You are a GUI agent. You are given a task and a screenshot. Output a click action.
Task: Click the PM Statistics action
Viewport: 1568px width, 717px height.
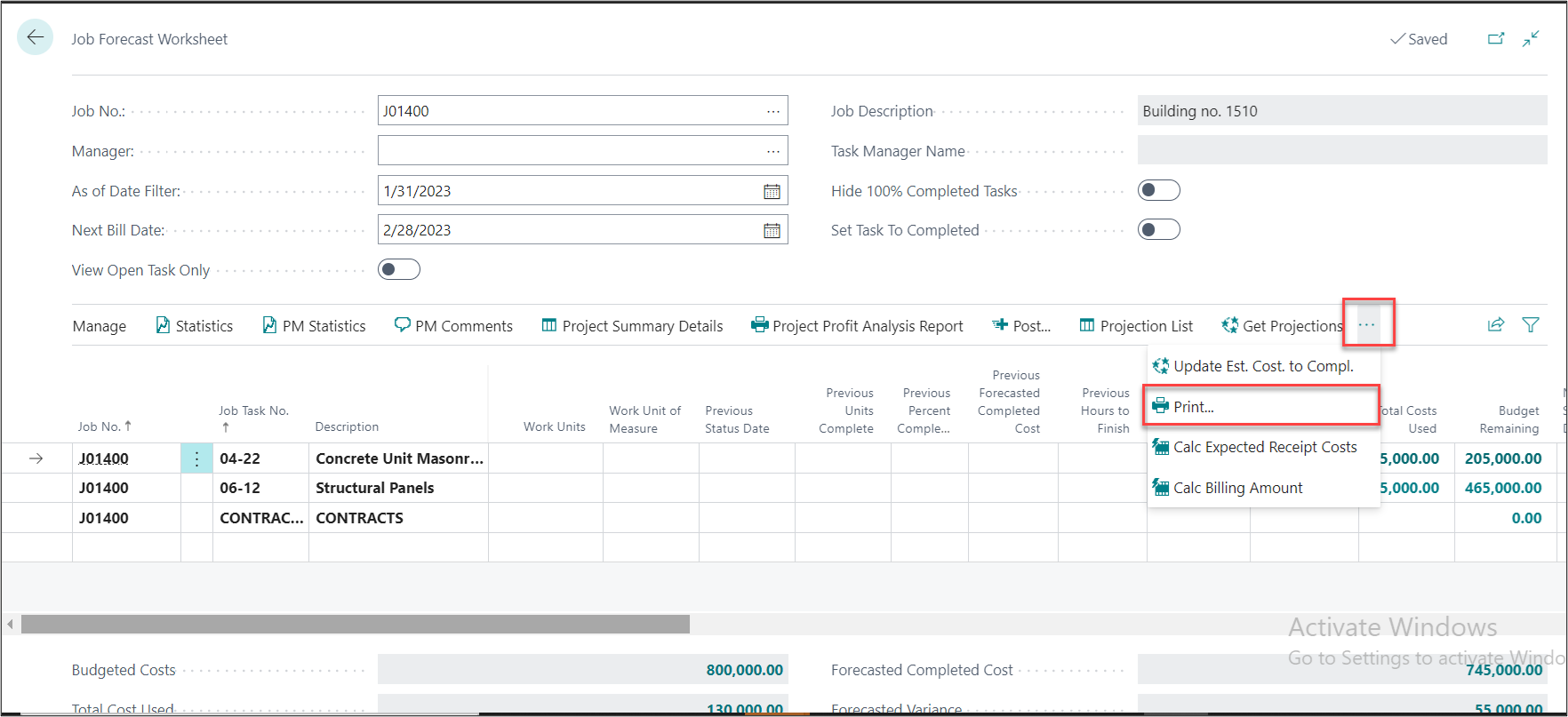tap(315, 326)
